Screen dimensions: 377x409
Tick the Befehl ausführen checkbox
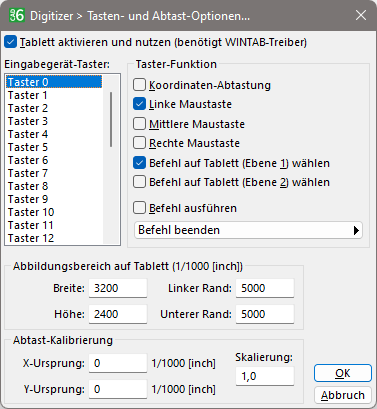[x=139, y=208]
